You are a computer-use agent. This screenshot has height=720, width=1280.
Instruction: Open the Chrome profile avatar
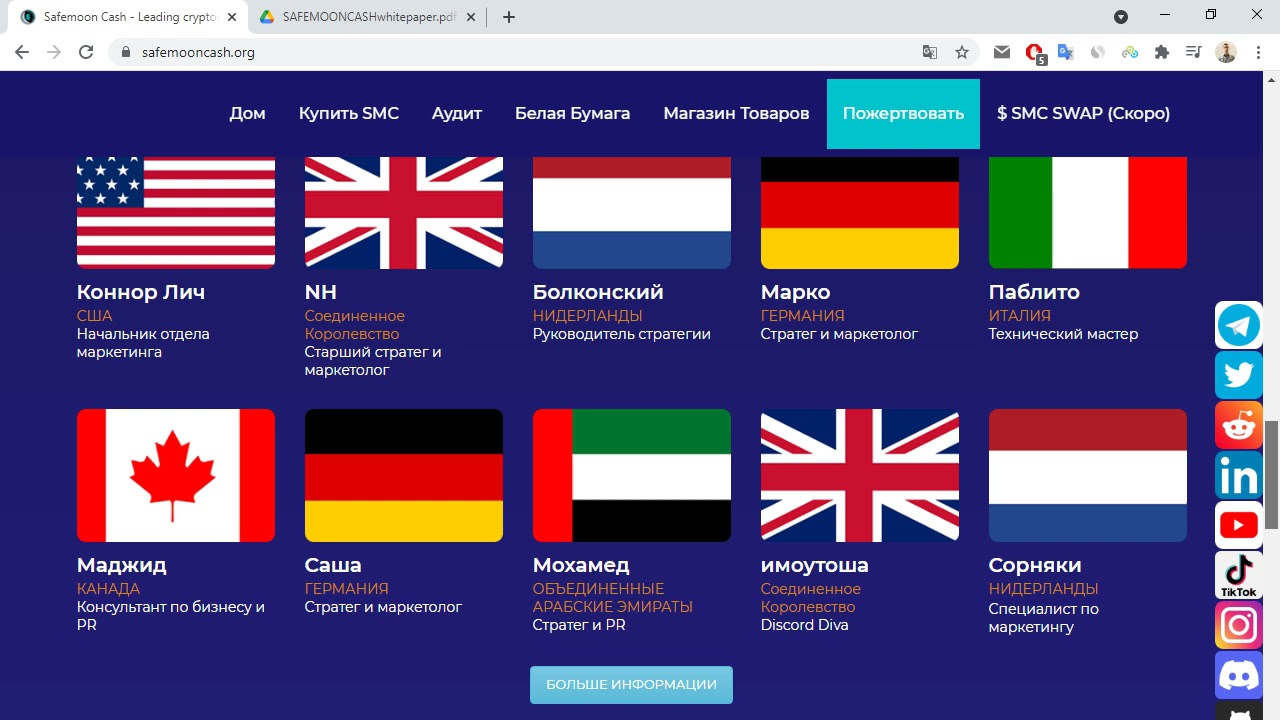point(1226,52)
